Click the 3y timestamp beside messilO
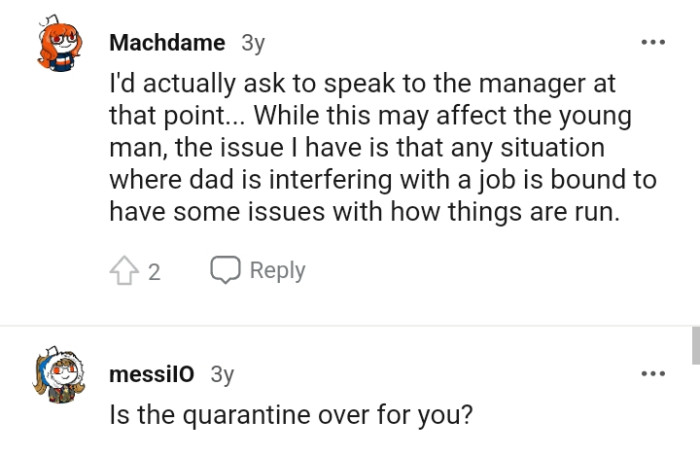 coord(222,374)
